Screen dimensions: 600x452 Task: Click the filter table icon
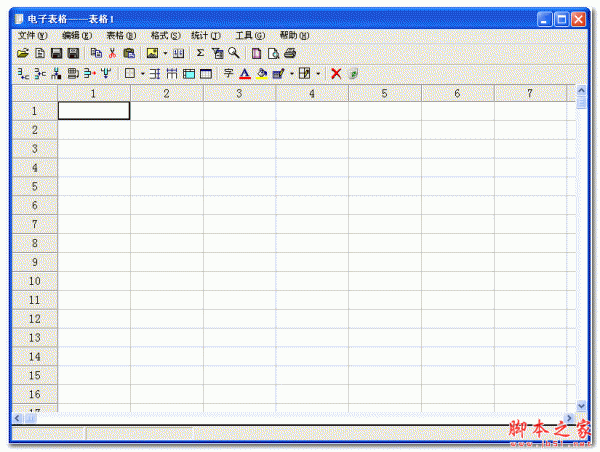coord(217,53)
